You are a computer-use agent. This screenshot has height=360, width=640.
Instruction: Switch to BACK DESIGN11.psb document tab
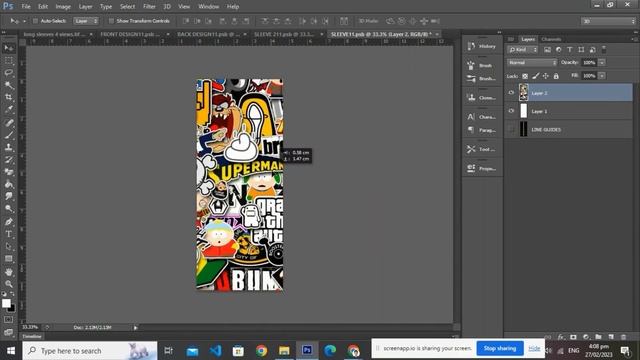click(x=209, y=34)
